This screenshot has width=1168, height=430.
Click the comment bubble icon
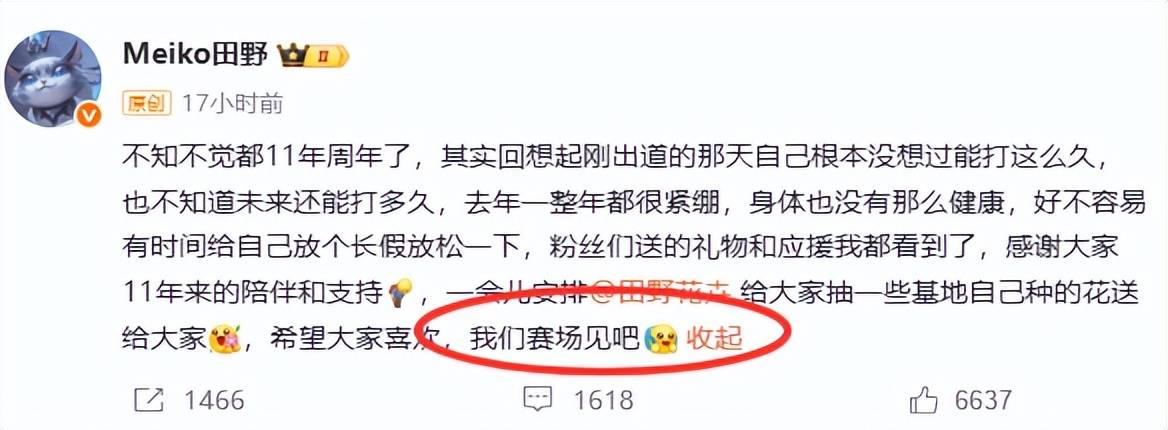click(x=537, y=400)
